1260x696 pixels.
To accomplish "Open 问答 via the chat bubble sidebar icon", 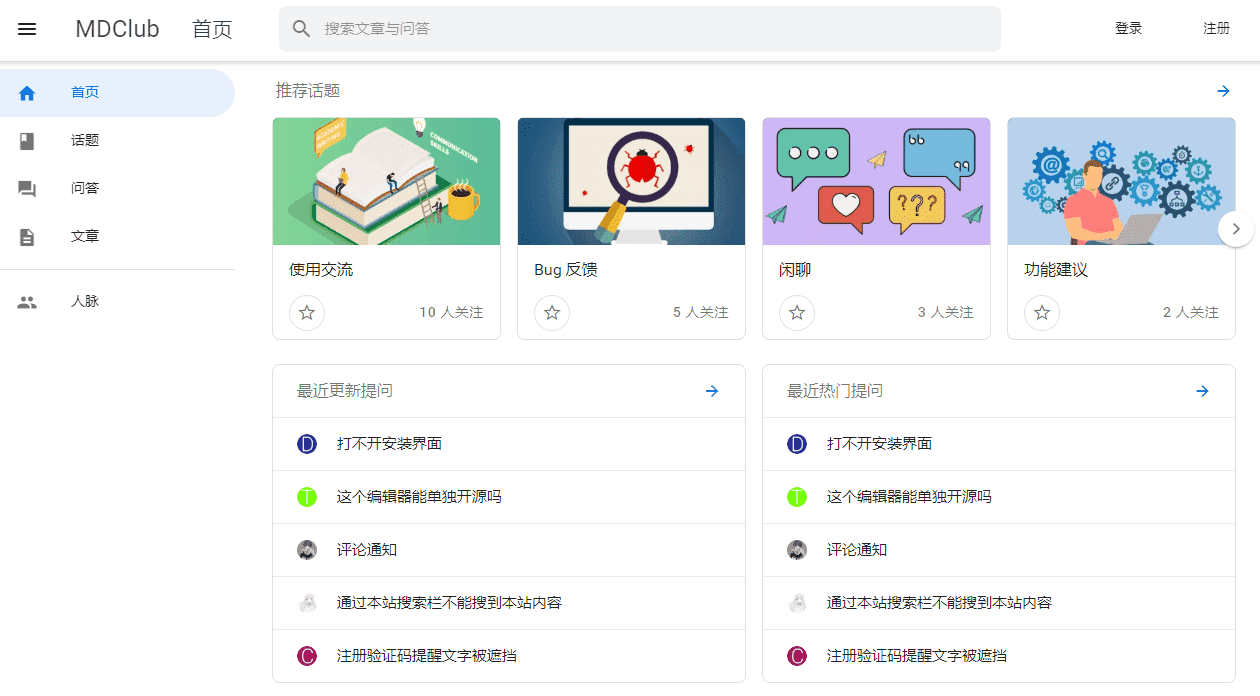I will click(x=28, y=187).
